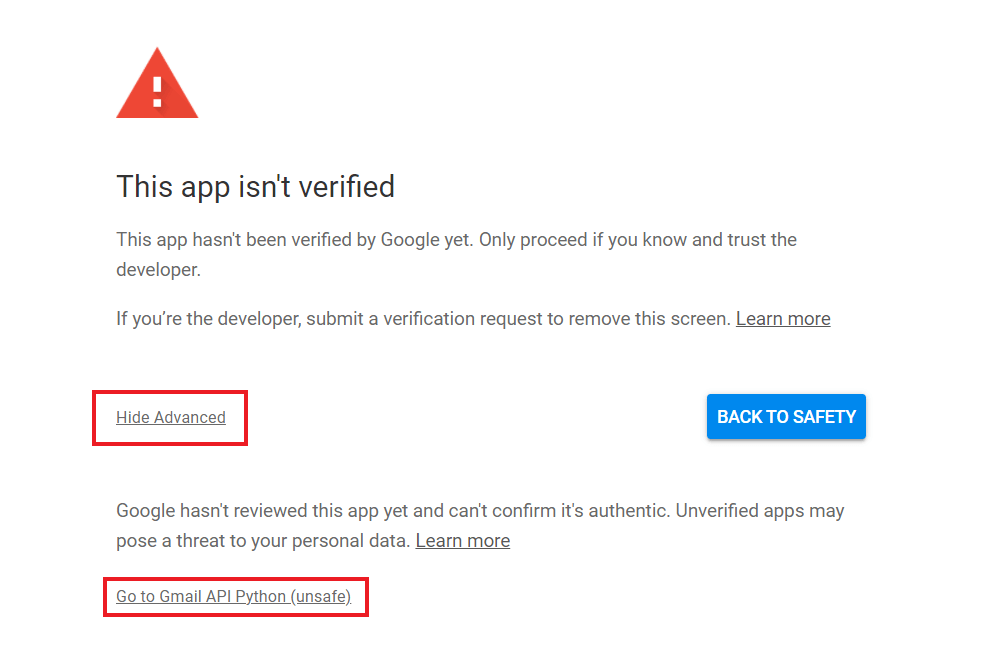Click the "Unverified apps may" phrase

[x=760, y=511]
